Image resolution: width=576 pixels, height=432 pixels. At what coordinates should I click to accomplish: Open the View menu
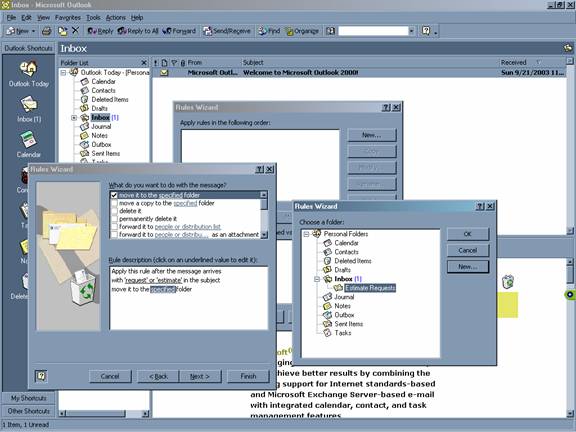(x=43, y=17)
